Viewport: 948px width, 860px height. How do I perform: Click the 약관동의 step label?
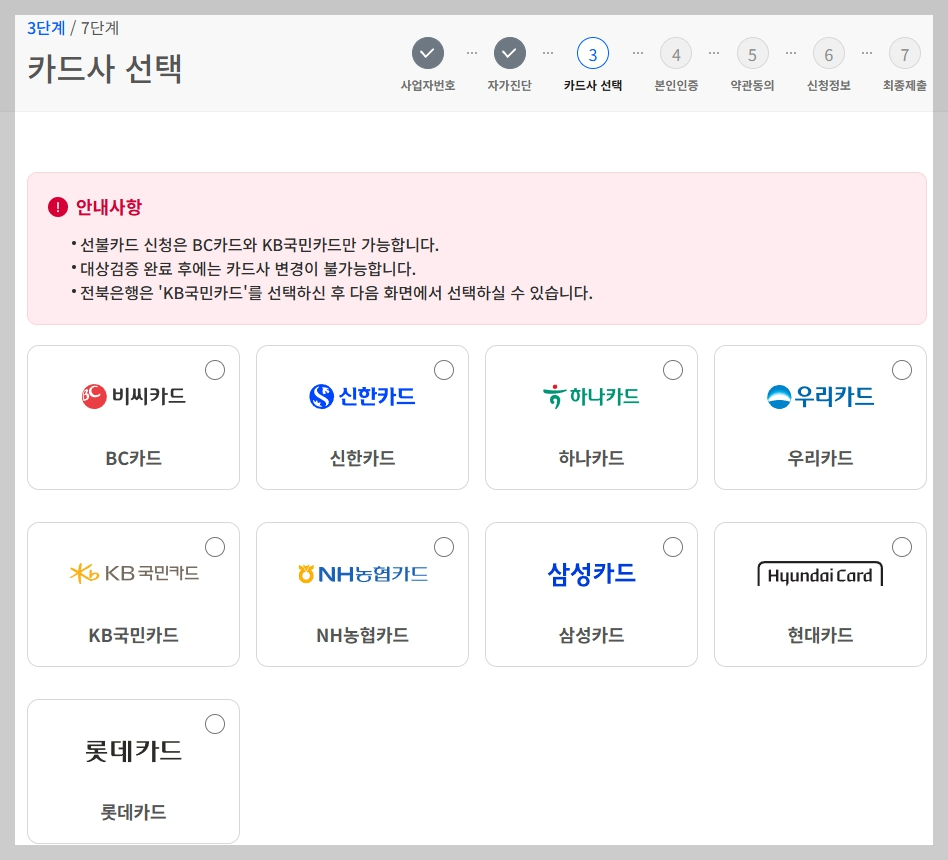[752, 85]
